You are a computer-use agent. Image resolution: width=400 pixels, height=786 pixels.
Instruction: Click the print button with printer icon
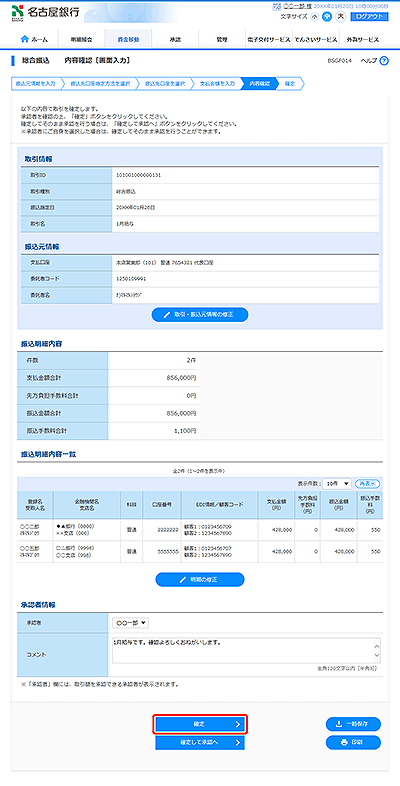pyautogui.click(x=353, y=742)
